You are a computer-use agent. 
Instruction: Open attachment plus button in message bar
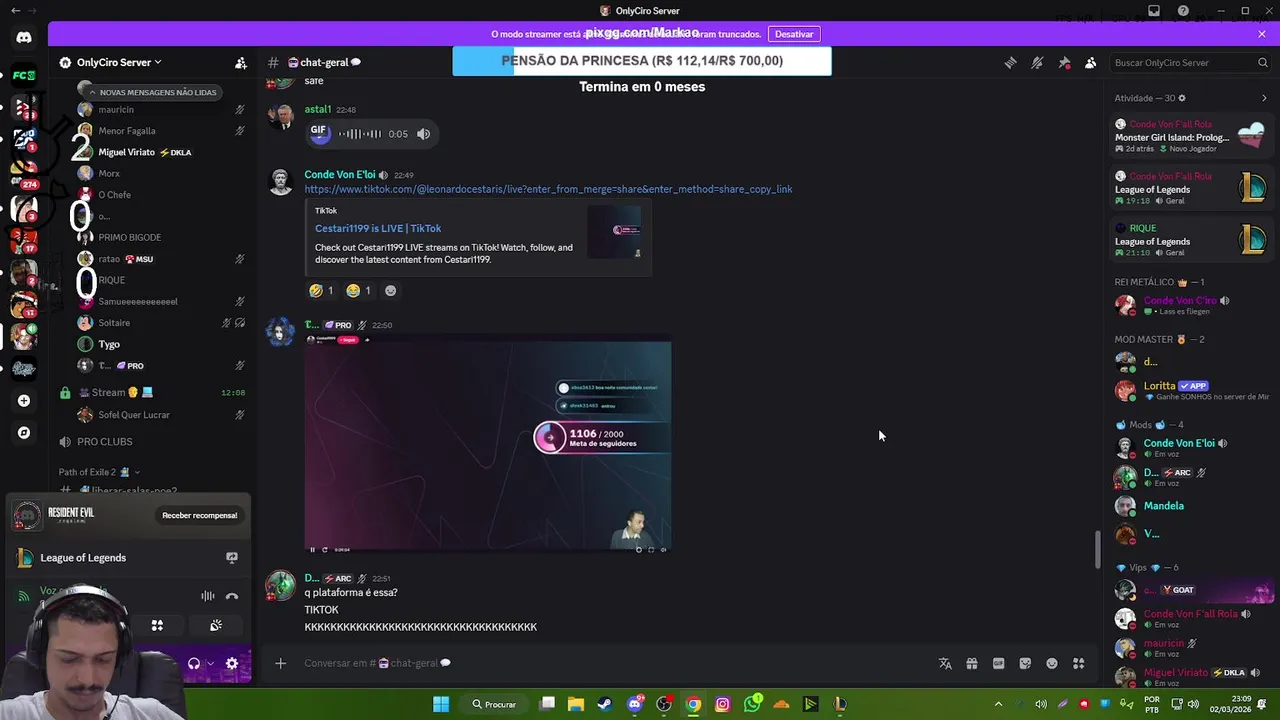[x=281, y=663]
